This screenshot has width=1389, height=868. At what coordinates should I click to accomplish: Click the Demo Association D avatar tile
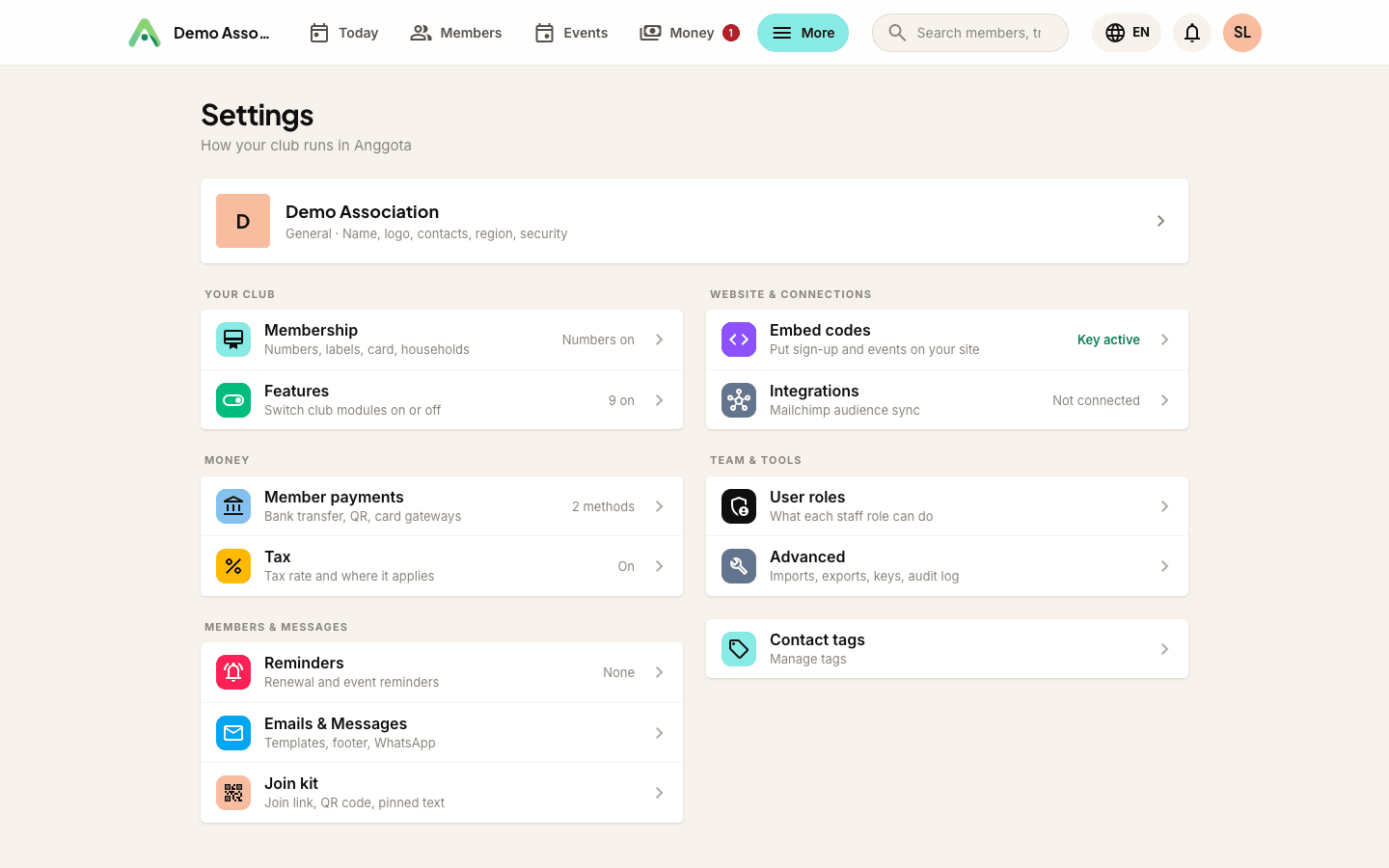(x=243, y=221)
